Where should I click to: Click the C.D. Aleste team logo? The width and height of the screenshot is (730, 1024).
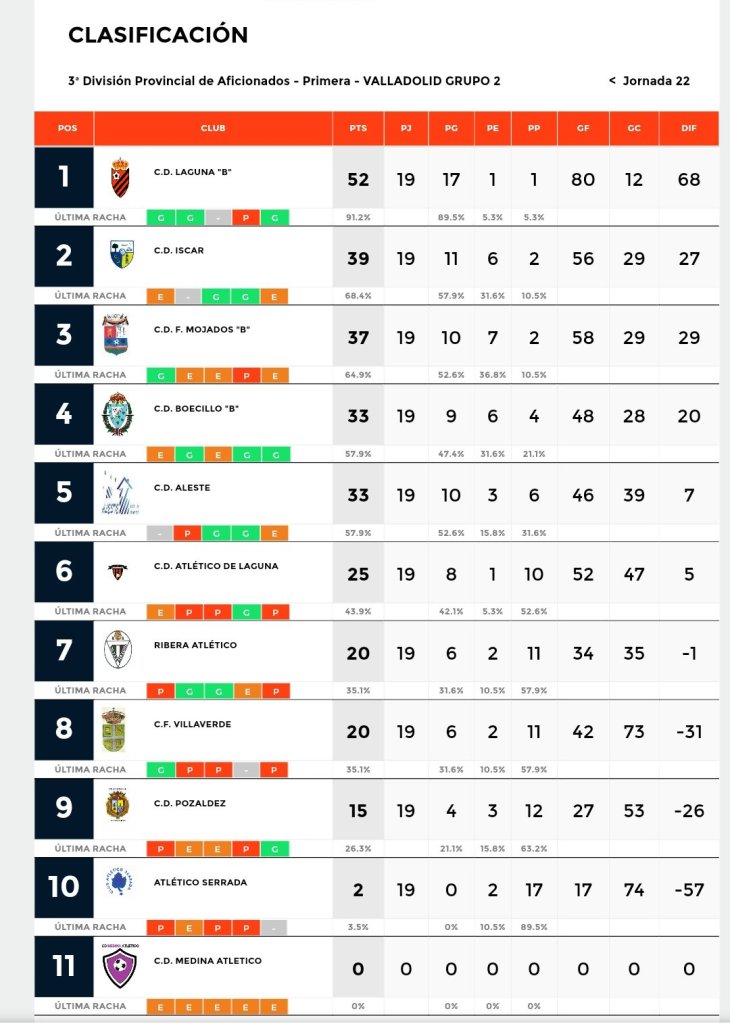pyautogui.click(x=120, y=492)
